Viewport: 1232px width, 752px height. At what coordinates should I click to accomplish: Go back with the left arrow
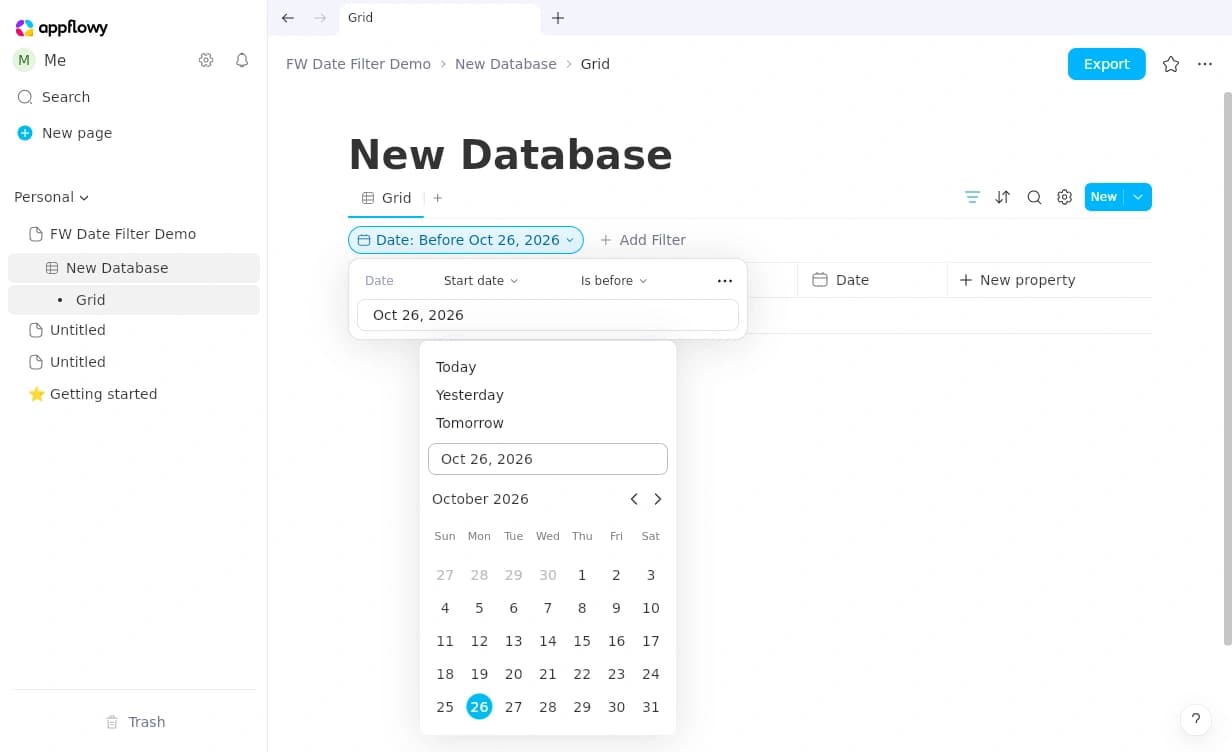(x=288, y=18)
